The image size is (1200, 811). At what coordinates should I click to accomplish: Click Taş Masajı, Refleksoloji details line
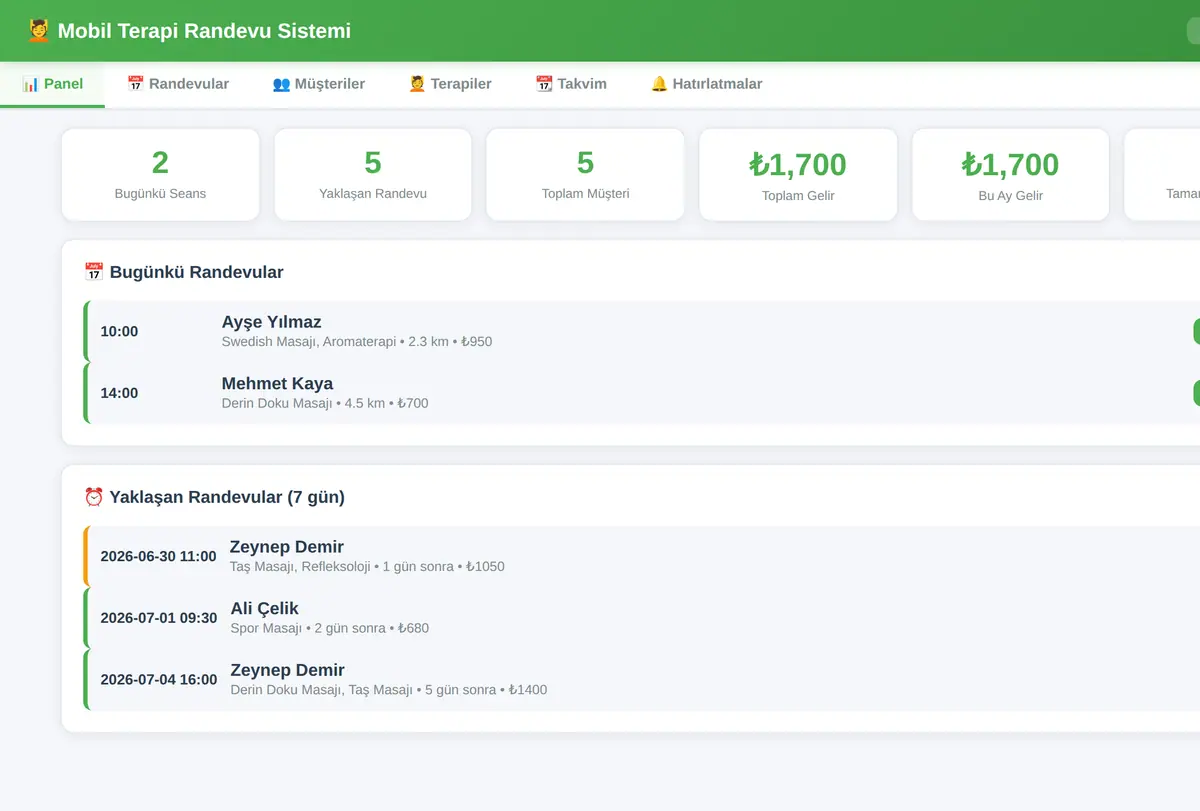click(367, 567)
